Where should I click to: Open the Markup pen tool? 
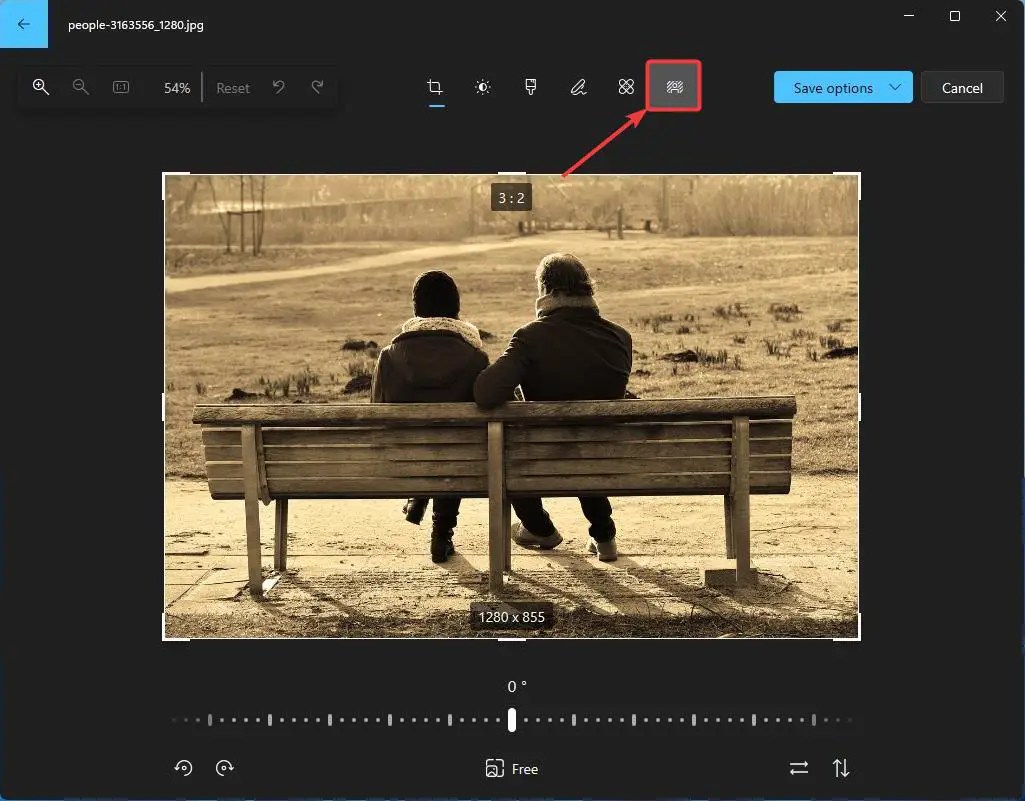pyautogui.click(x=579, y=87)
